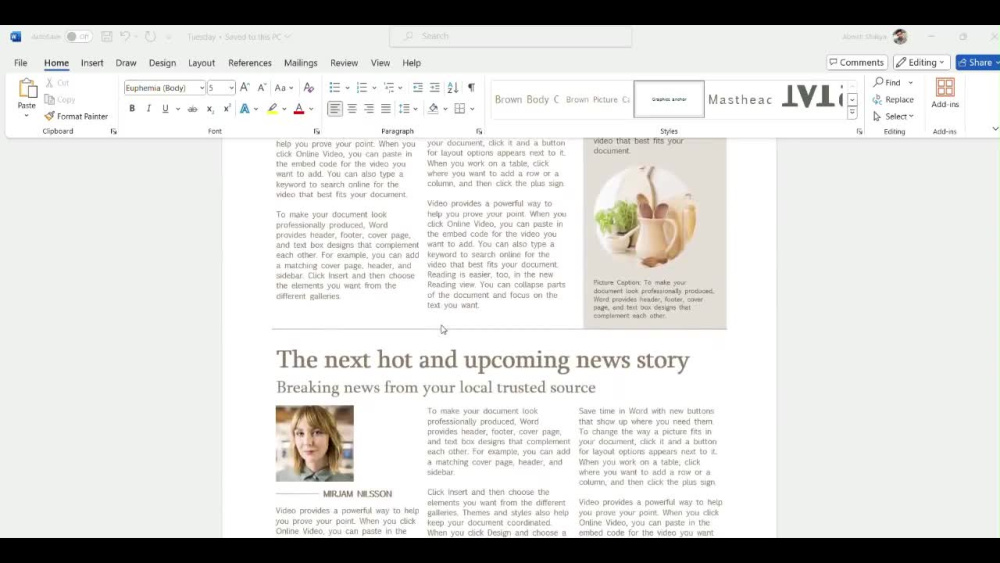This screenshot has width=1000, height=563.
Task: Toggle Underline formatting
Action: (165, 109)
